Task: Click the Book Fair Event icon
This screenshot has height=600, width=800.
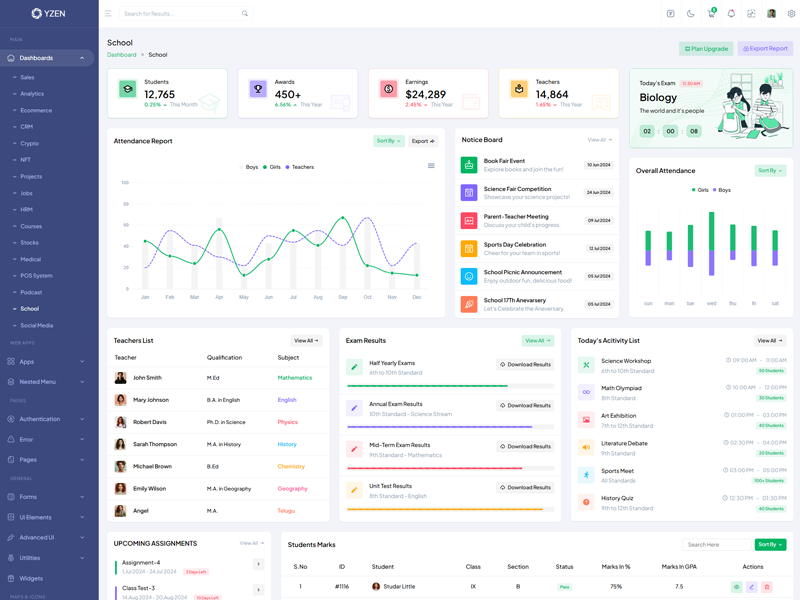Action: click(x=469, y=165)
